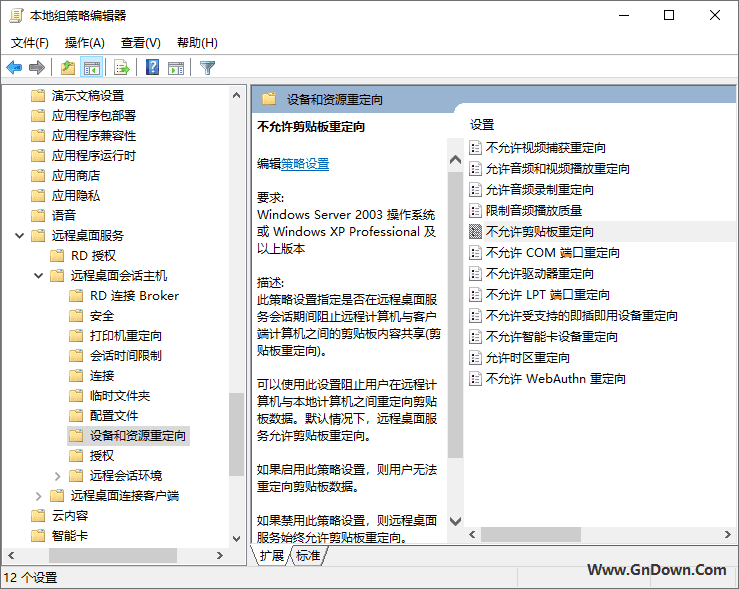Switch to the 标准 tab
The height and width of the screenshot is (589, 739).
tap(308, 556)
